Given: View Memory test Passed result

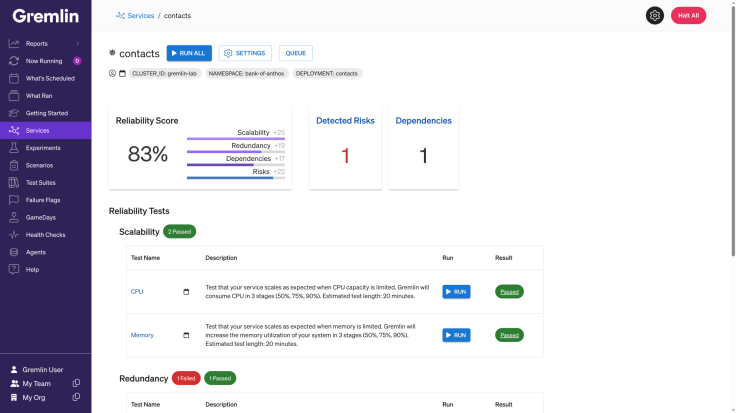Looking at the screenshot, I should 509,335.
